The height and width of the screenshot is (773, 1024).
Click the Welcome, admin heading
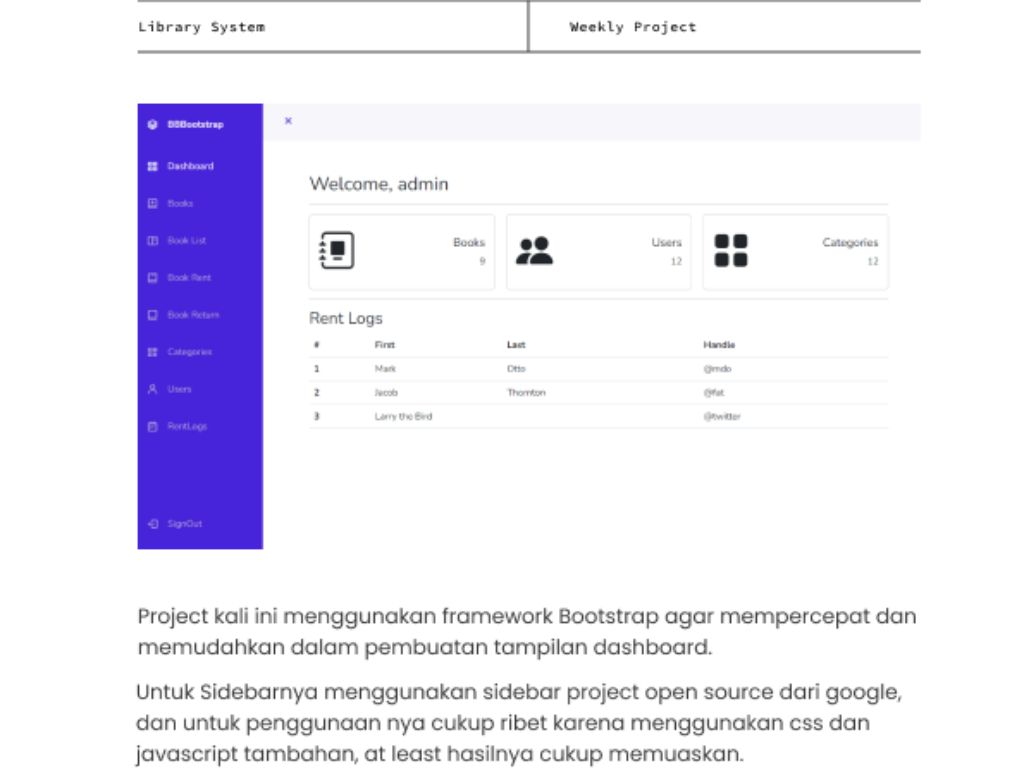tap(379, 184)
